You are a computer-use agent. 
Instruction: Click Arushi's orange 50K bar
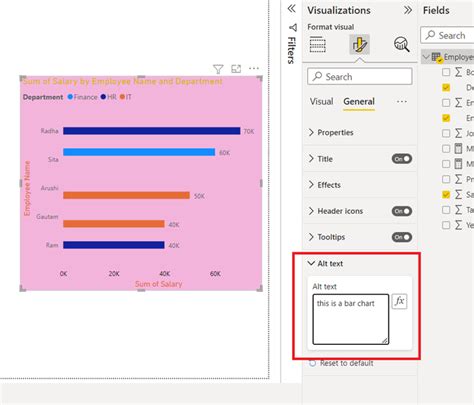(126, 195)
